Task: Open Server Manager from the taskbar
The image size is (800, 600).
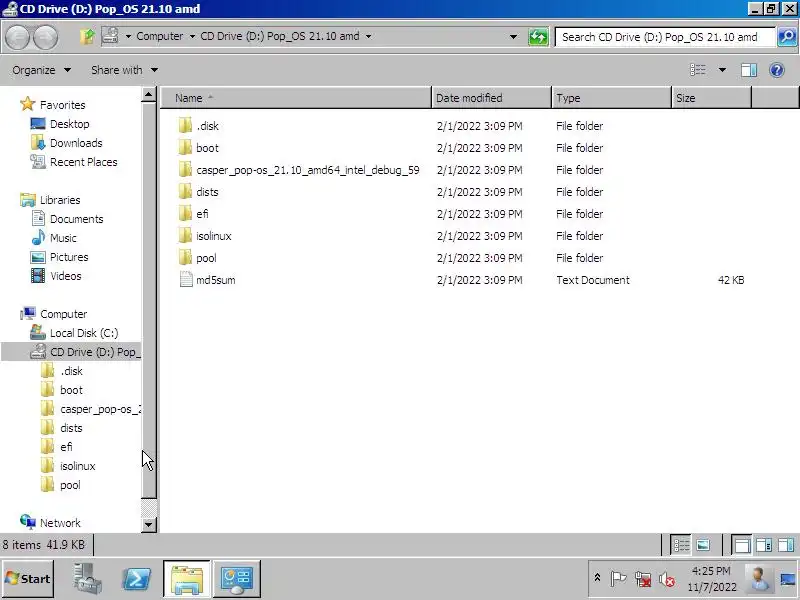Action: 87,579
